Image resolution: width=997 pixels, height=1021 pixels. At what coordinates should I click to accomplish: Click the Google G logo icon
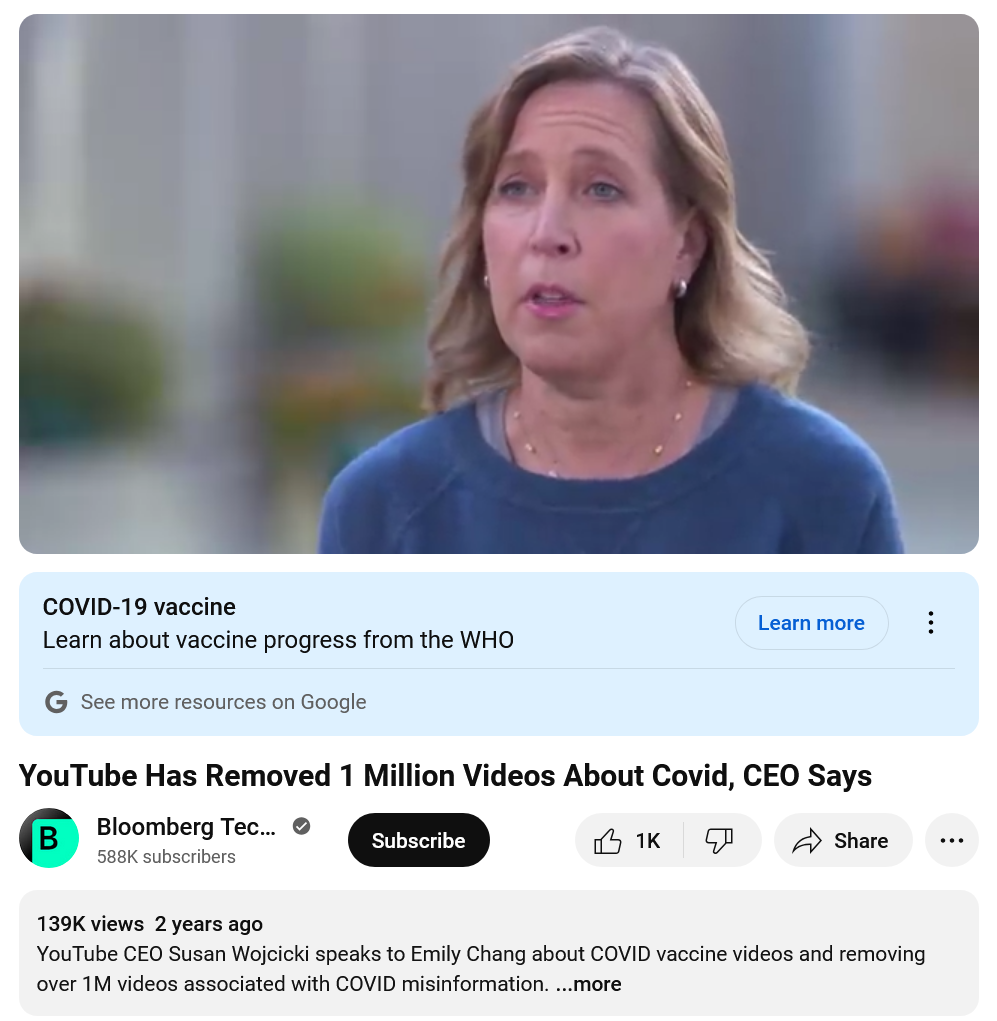point(56,702)
